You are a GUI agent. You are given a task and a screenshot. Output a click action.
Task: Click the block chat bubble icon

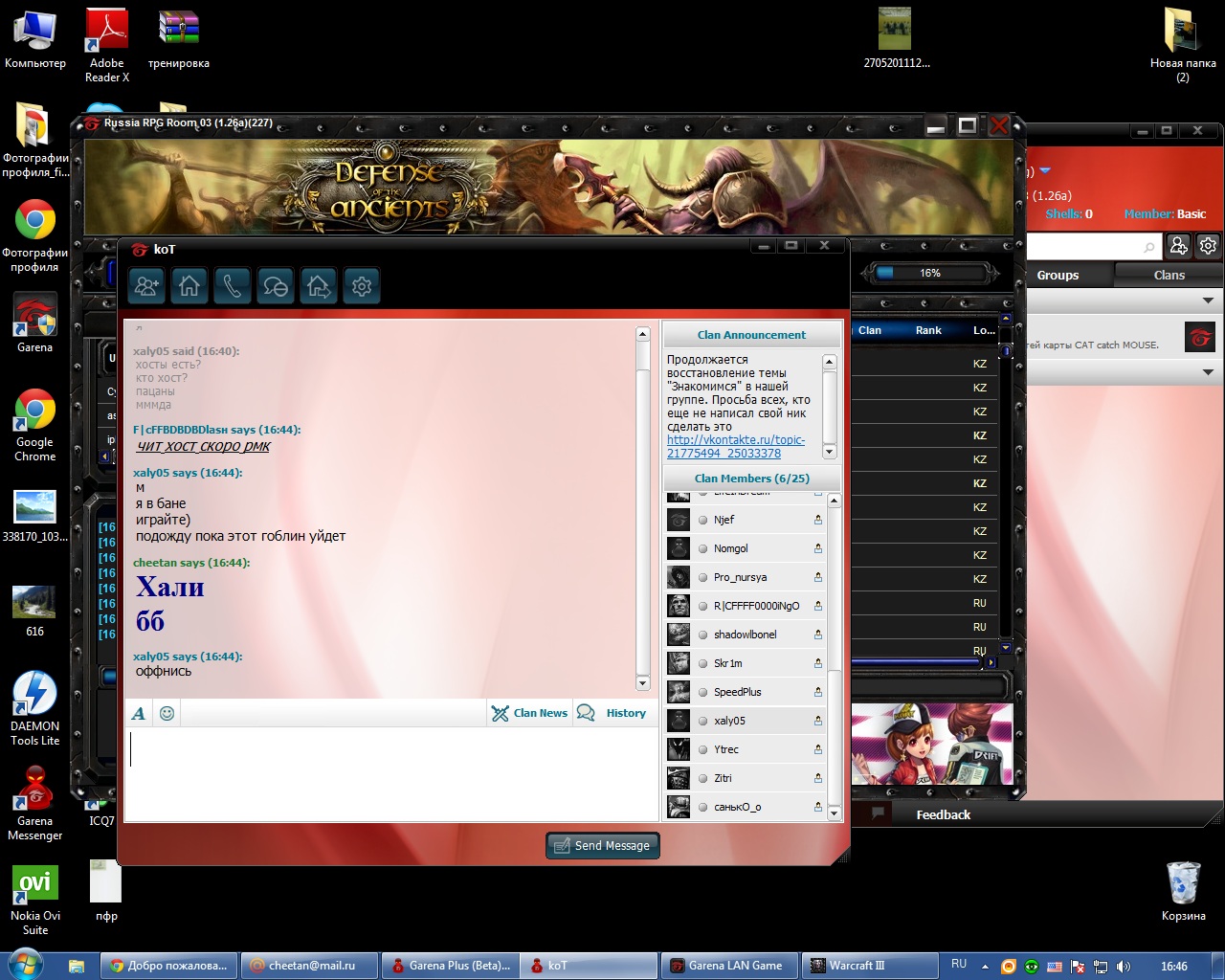click(276, 285)
